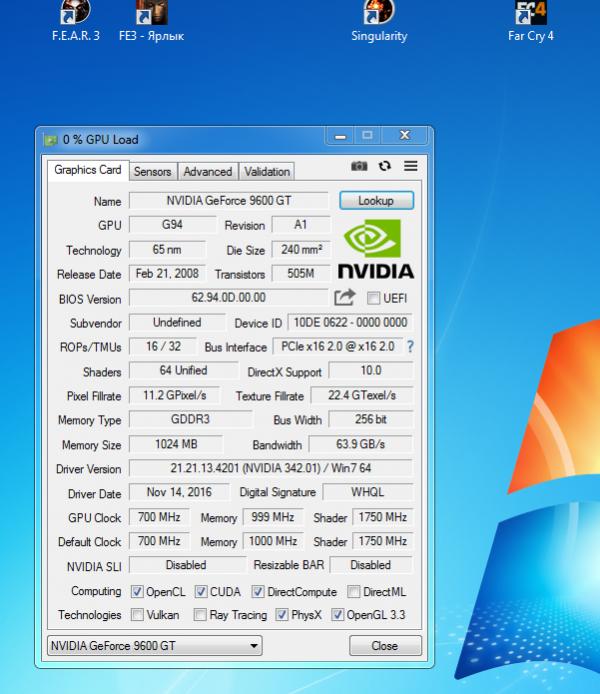The height and width of the screenshot is (694, 600).
Task: Click the Shaders value 64 Unified
Action: (183, 370)
